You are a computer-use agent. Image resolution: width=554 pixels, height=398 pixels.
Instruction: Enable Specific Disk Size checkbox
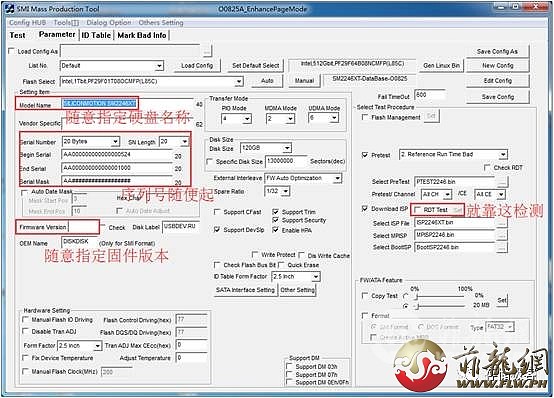coord(209,161)
